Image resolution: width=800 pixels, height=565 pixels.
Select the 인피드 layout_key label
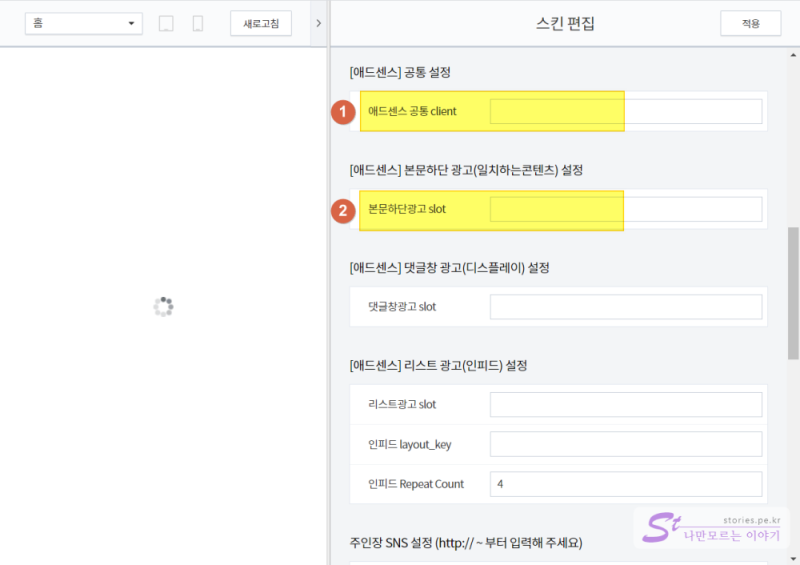coord(410,445)
